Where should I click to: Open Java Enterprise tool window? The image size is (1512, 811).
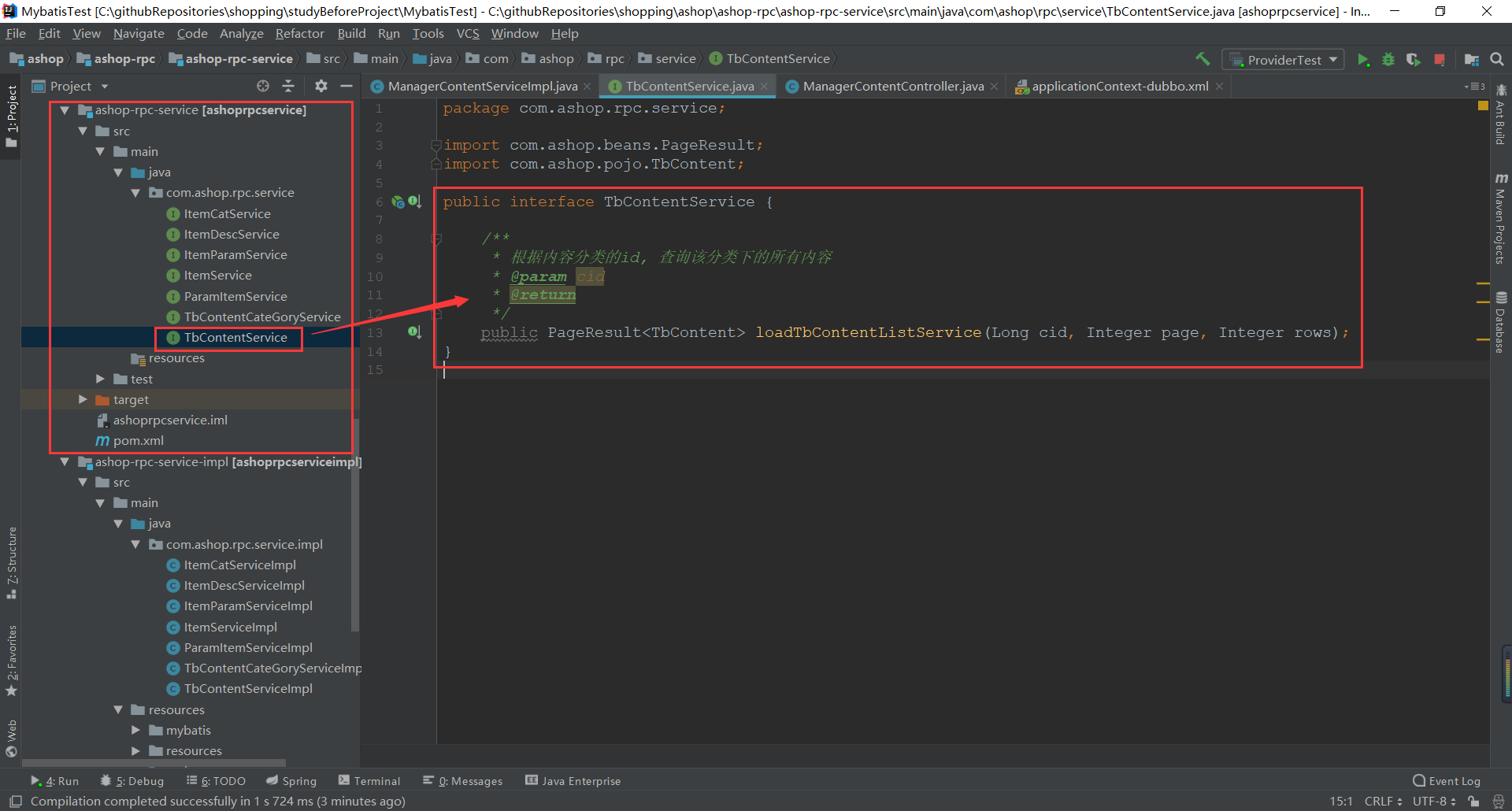coord(573,781)
